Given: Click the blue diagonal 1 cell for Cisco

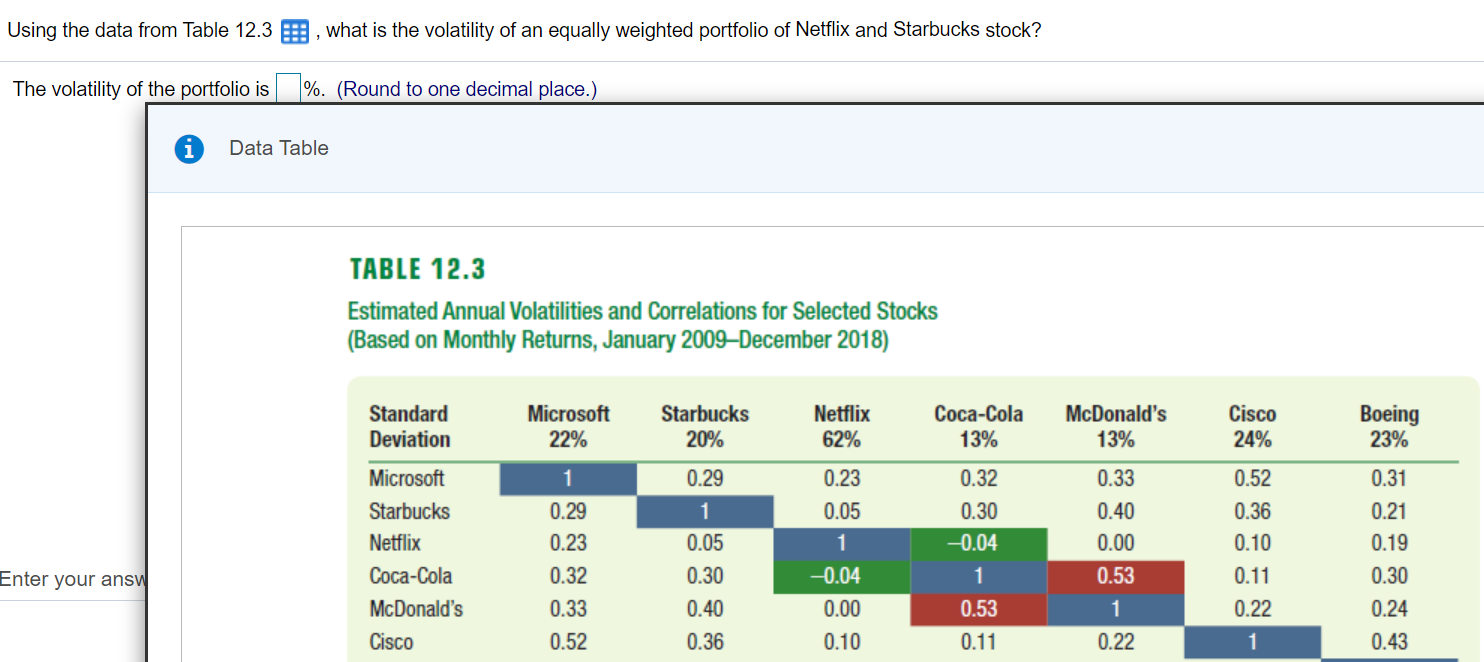Looking at the screenshot, I should point(1252,642).
